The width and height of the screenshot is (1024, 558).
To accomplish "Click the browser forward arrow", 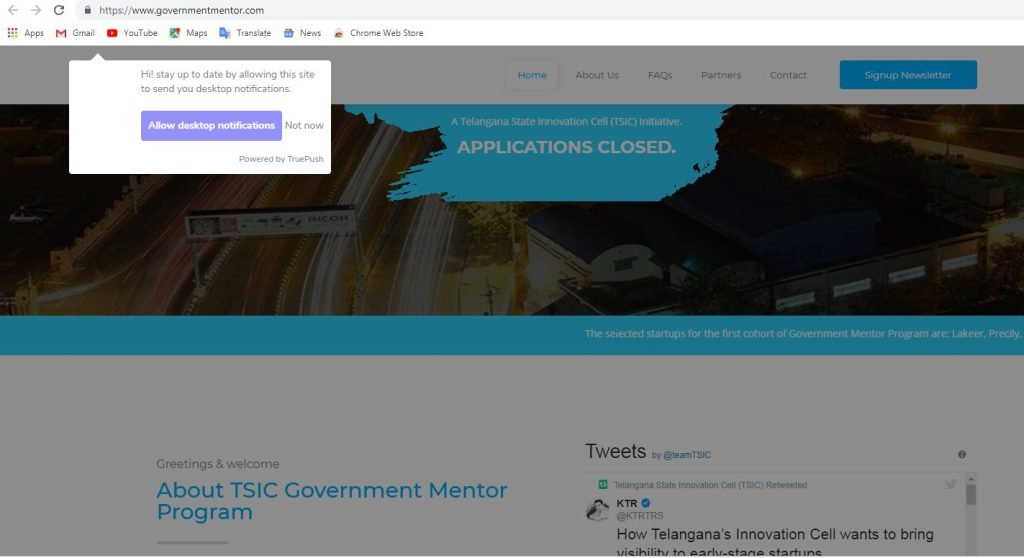I will tap(36, 10).
